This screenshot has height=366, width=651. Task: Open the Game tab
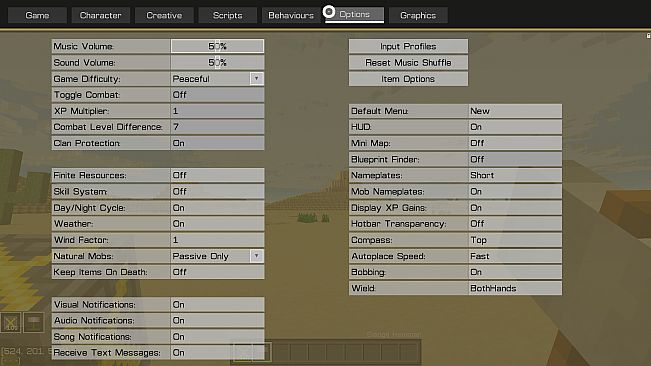click(37, 15)
